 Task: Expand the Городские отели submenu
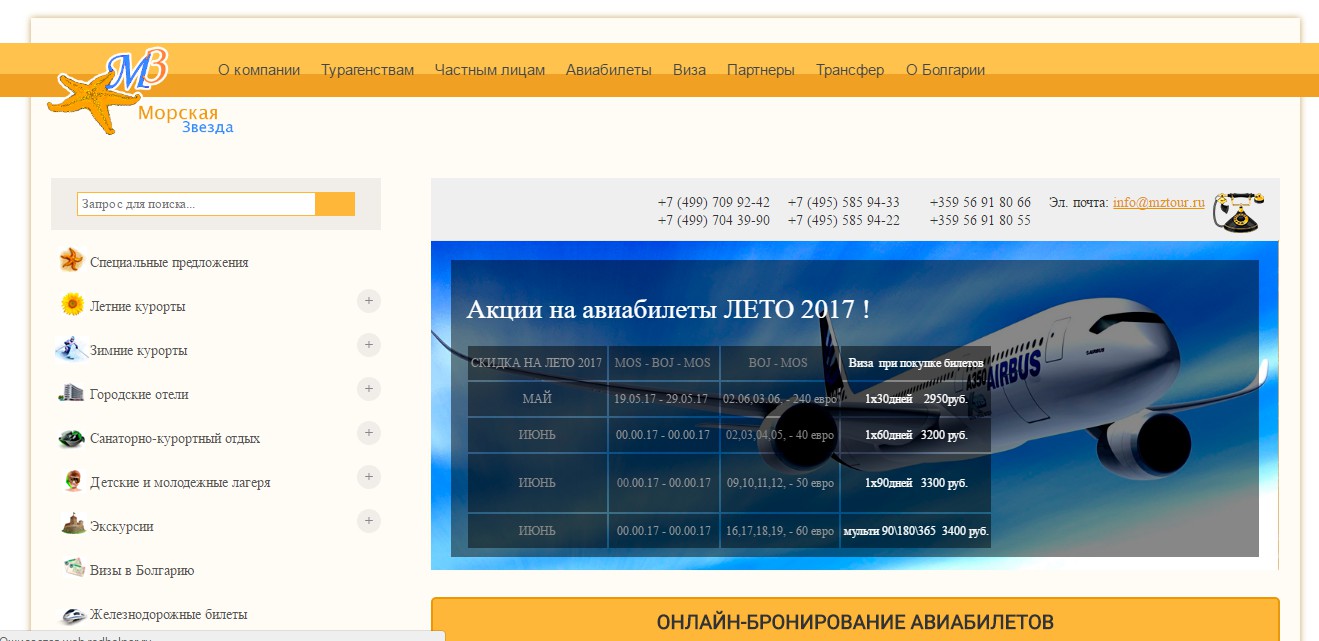[x=369, y=388]
